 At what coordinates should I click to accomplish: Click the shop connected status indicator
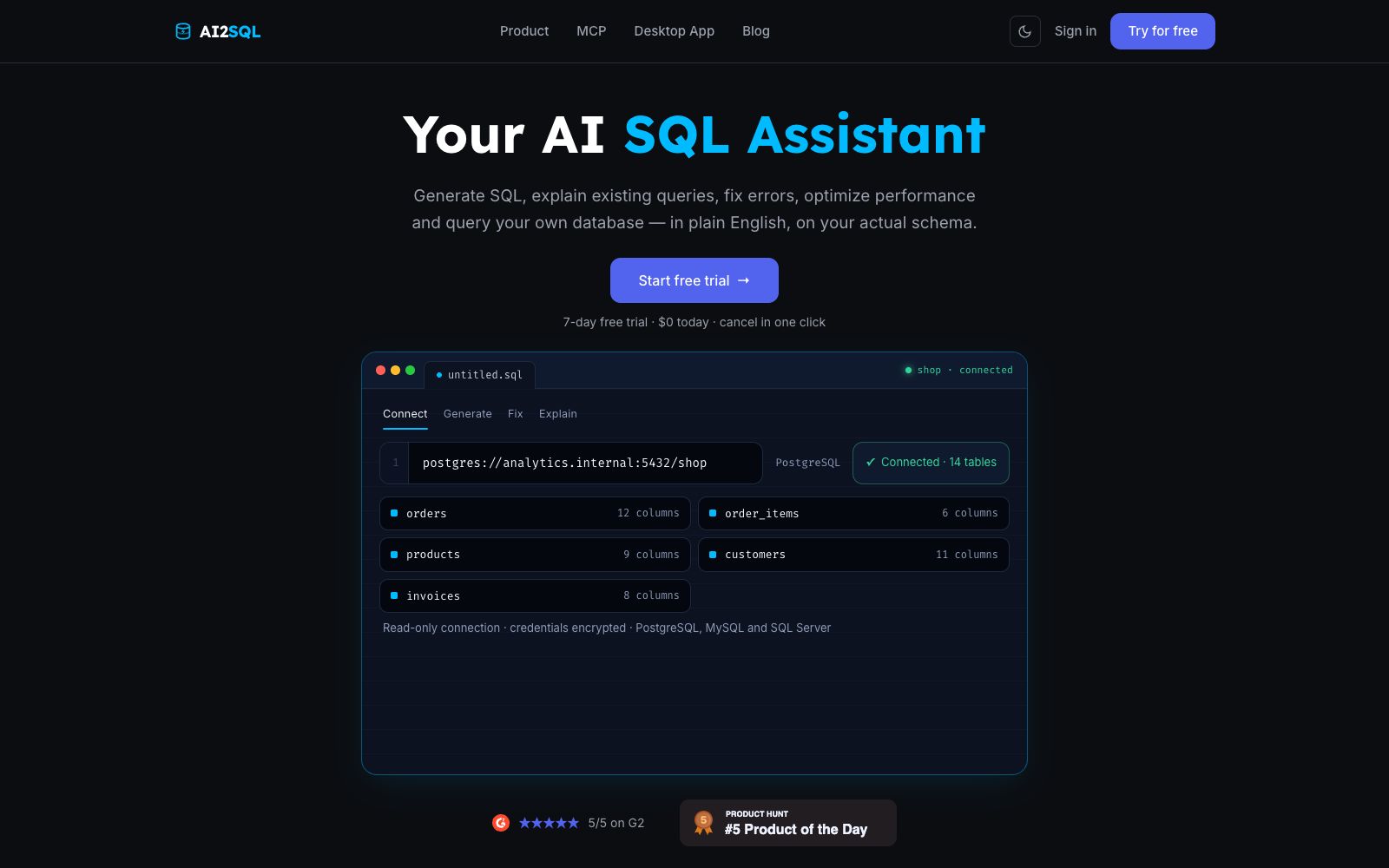click(958, 370)
